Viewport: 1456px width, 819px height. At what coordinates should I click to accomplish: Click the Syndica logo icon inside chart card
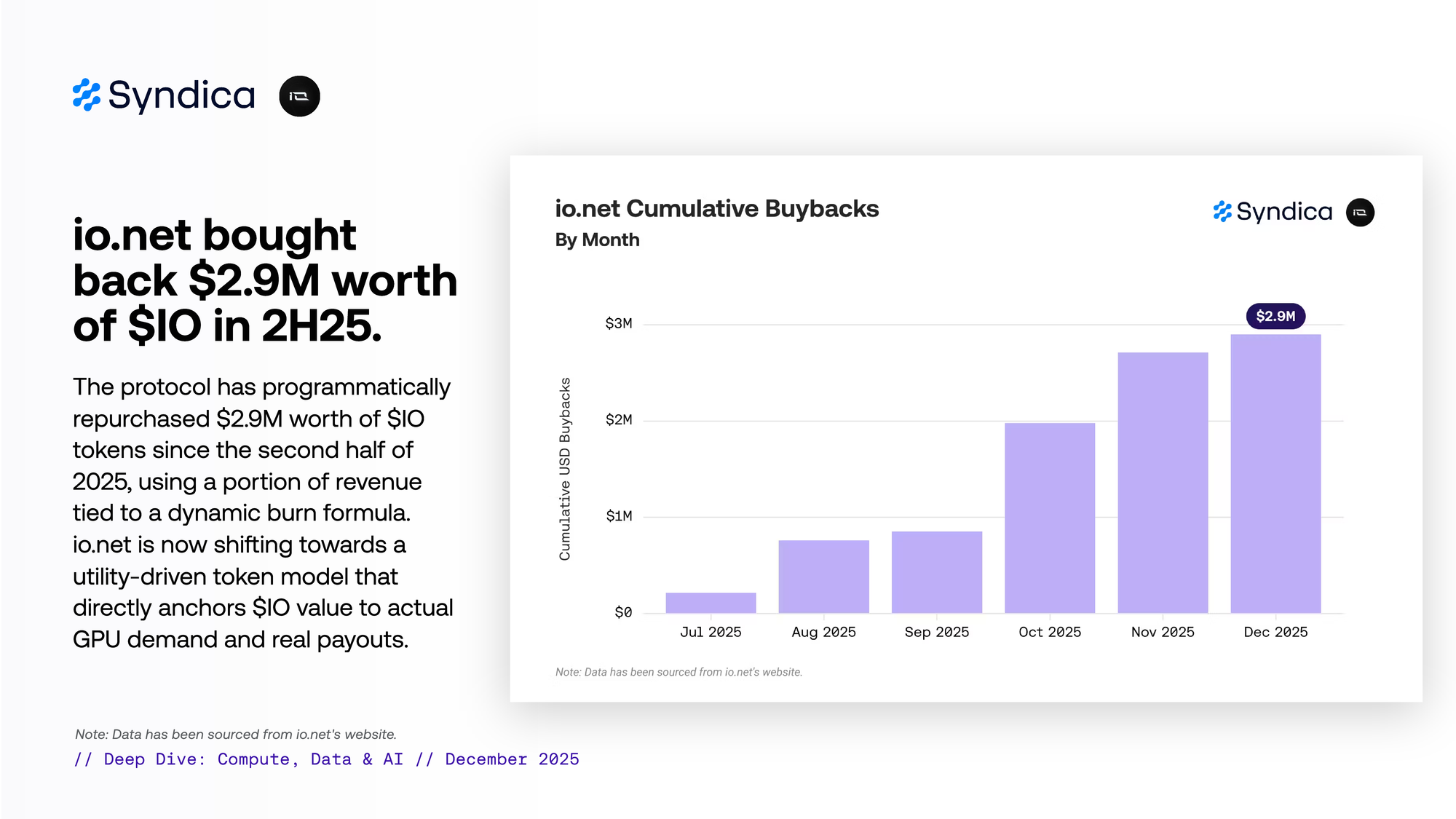pos(1222,212)
